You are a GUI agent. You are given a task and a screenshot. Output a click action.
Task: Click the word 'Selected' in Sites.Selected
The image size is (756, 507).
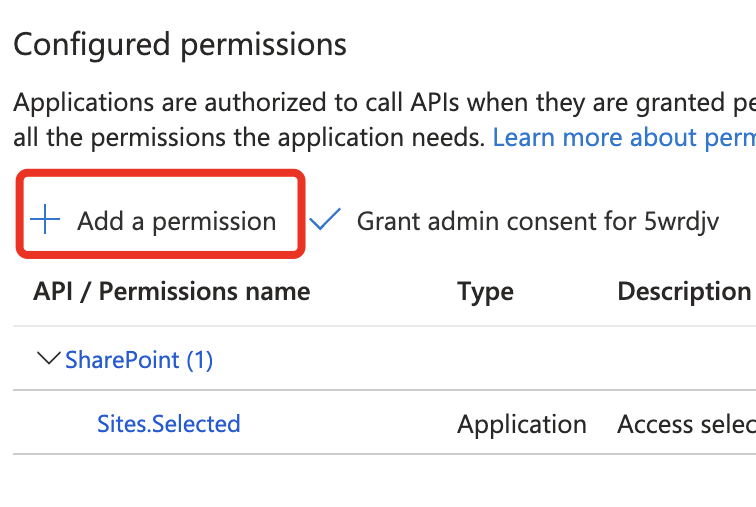[196, 424]
